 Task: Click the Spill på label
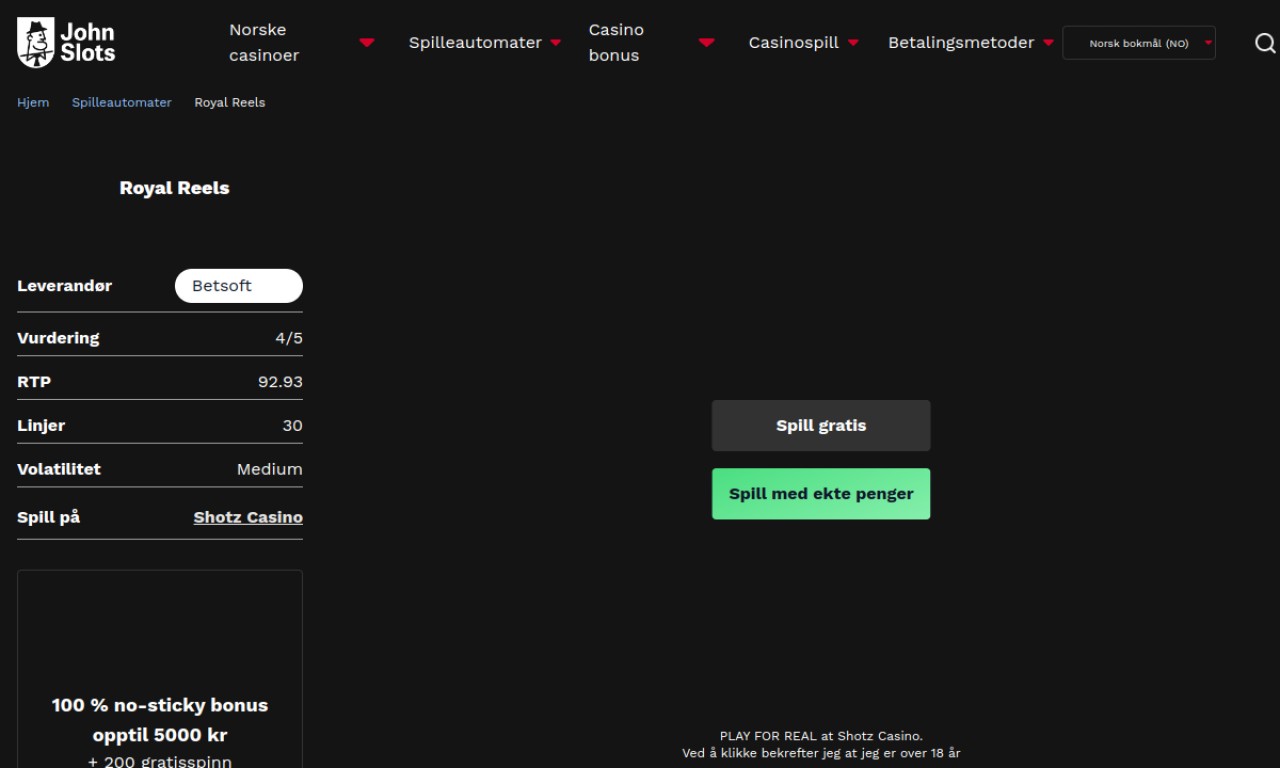49,518
